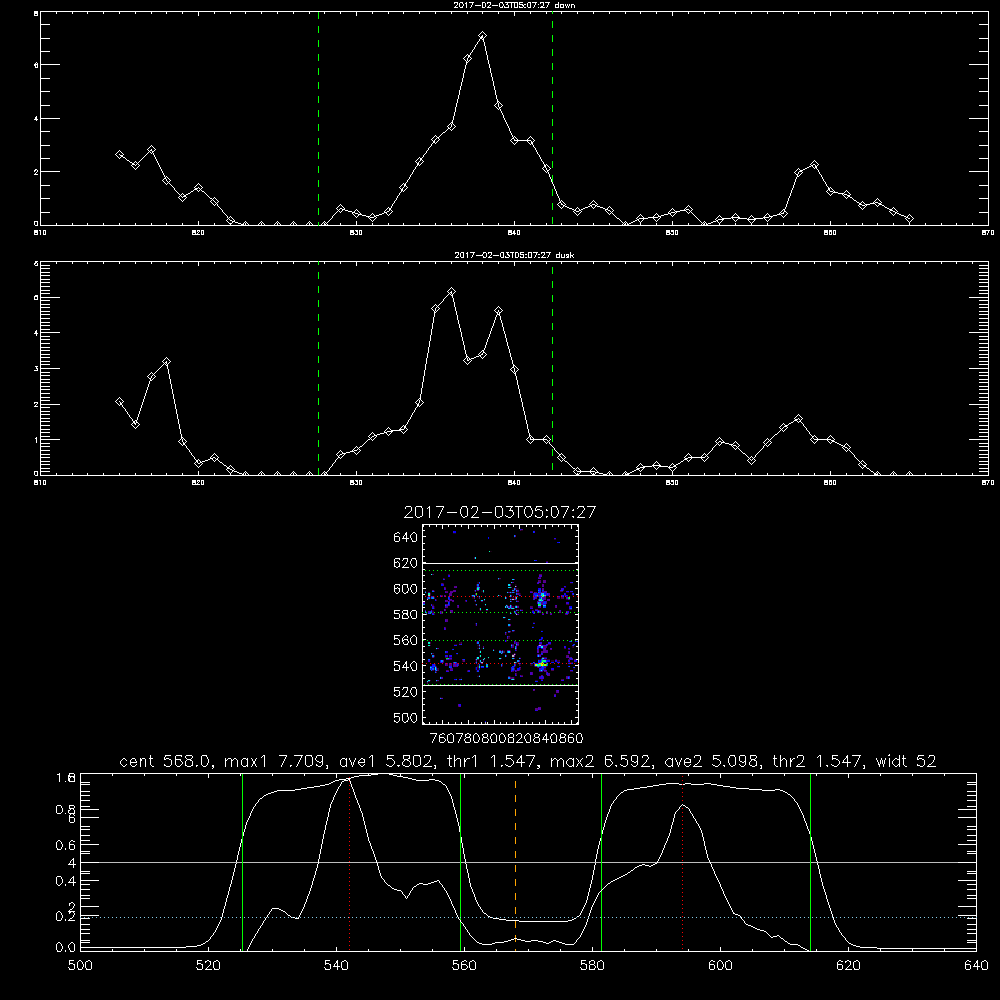Click the red dotted peak line near 594

point(682,862)
